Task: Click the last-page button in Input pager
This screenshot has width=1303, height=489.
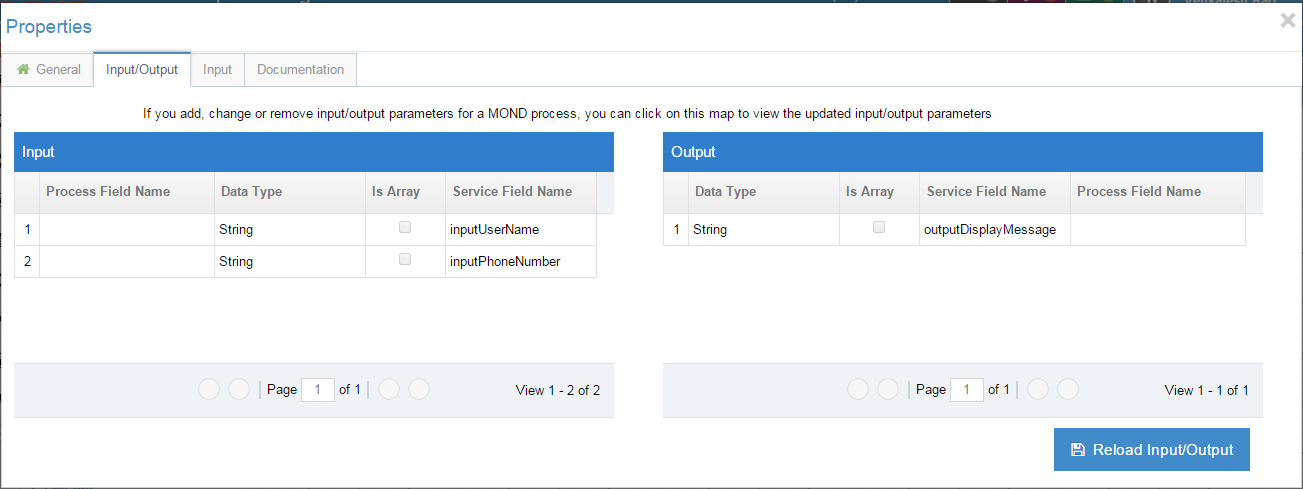Action: 419,390
